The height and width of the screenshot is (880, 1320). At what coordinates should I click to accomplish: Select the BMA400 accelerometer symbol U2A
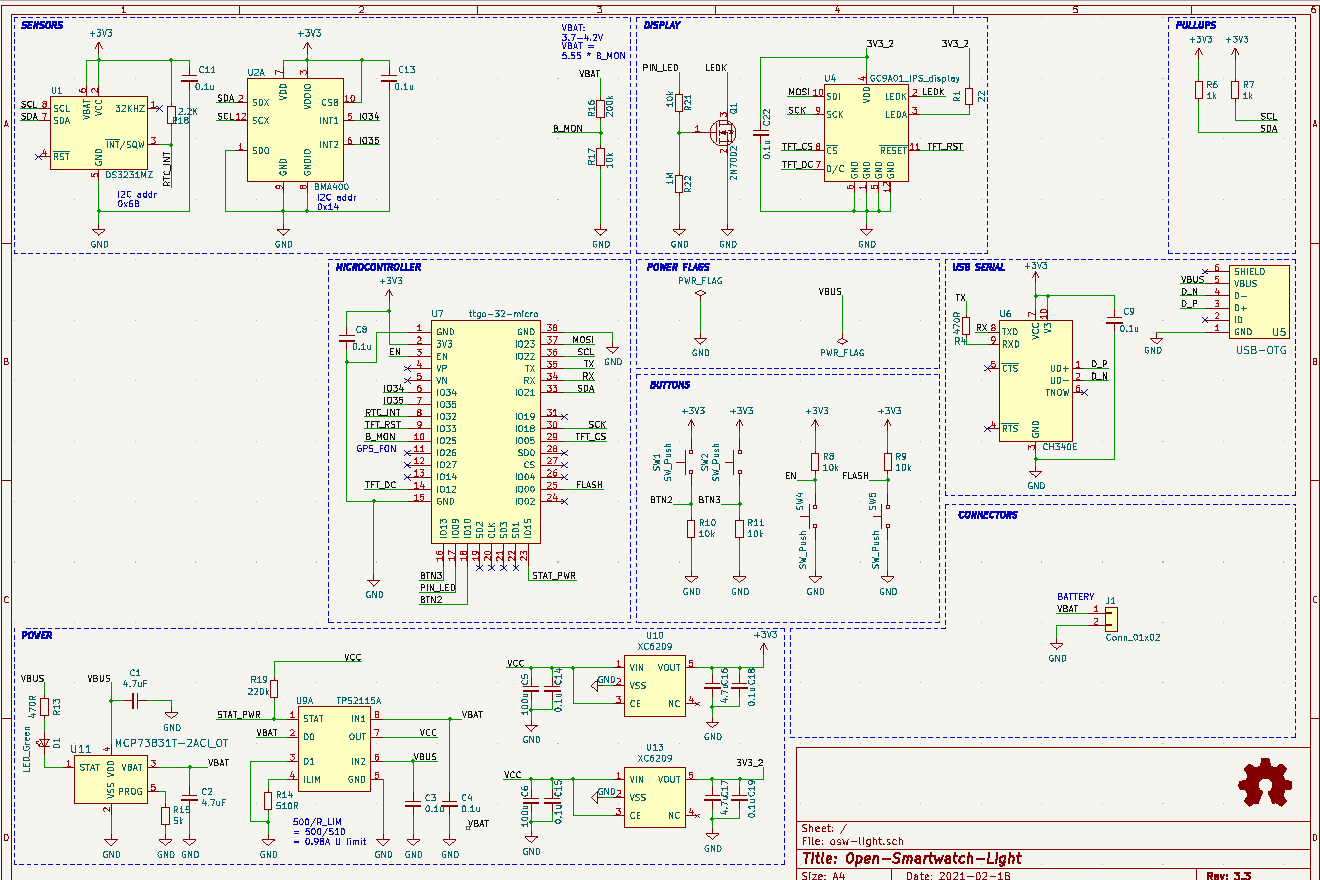click(x=295, y=130)
